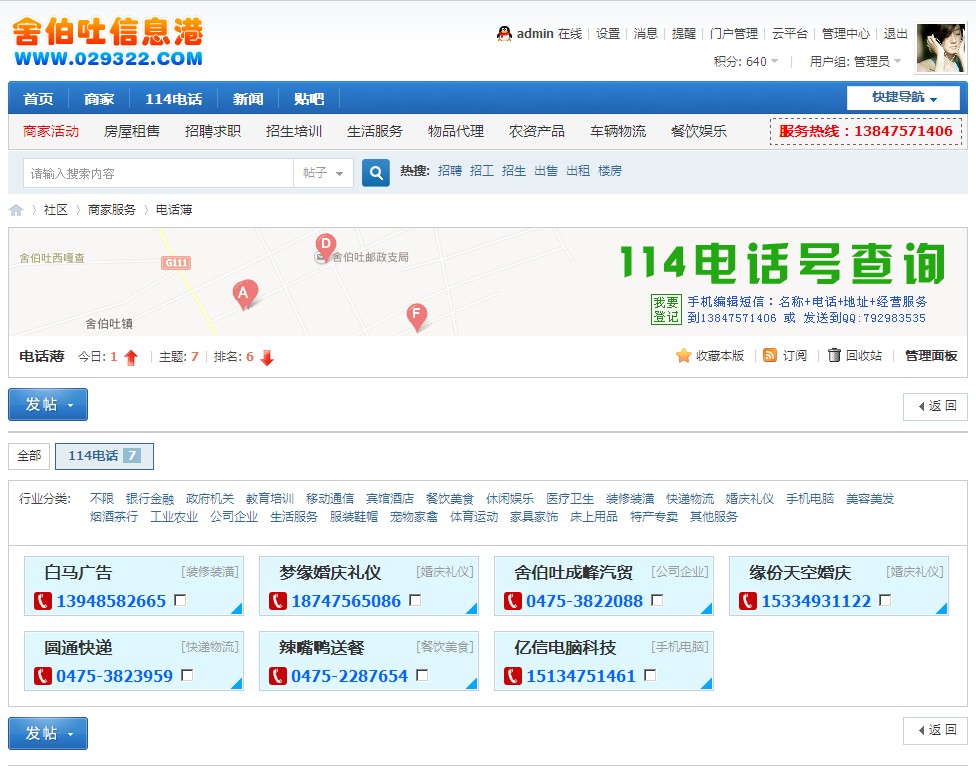Click the 114电话号查询 banner title

[x=782, y=263]
